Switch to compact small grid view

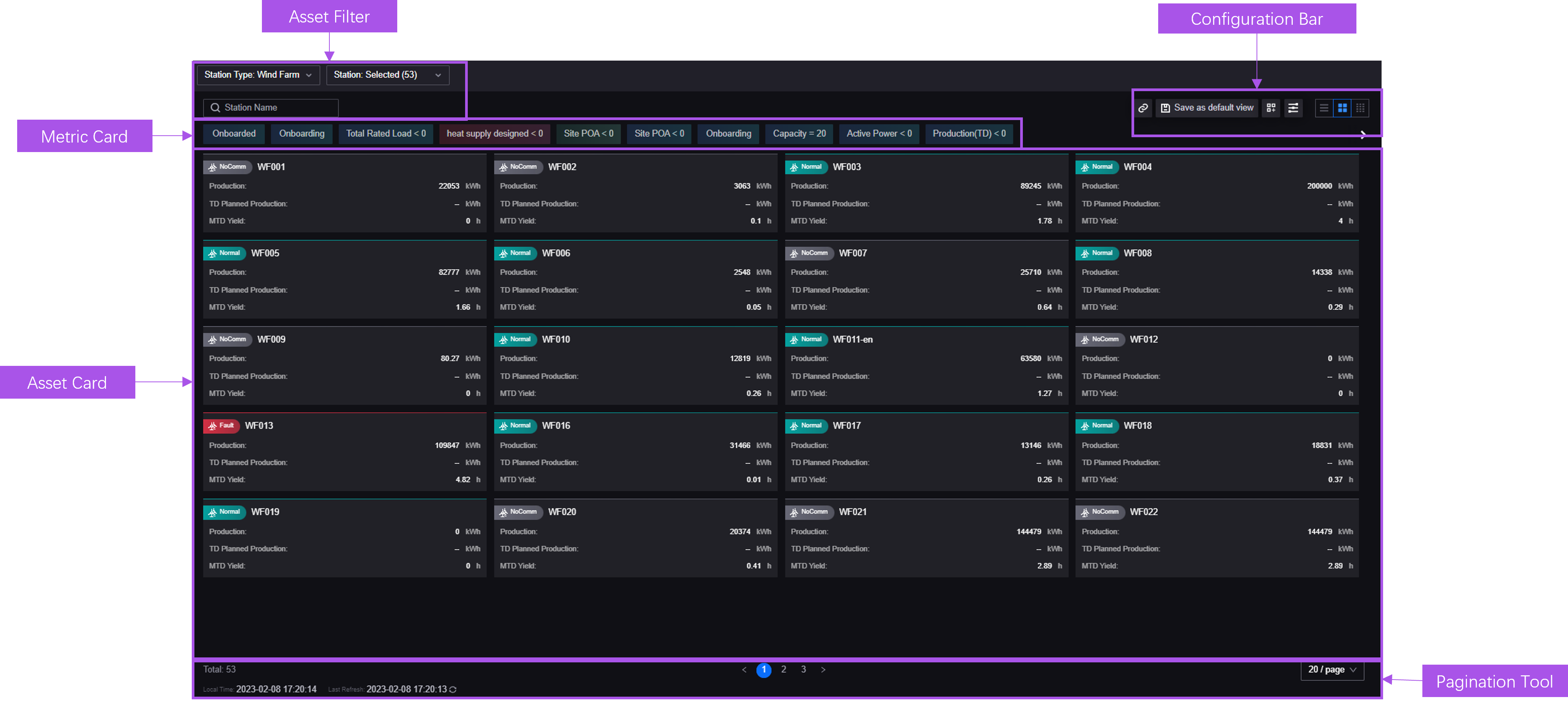tap(1360, 108)
